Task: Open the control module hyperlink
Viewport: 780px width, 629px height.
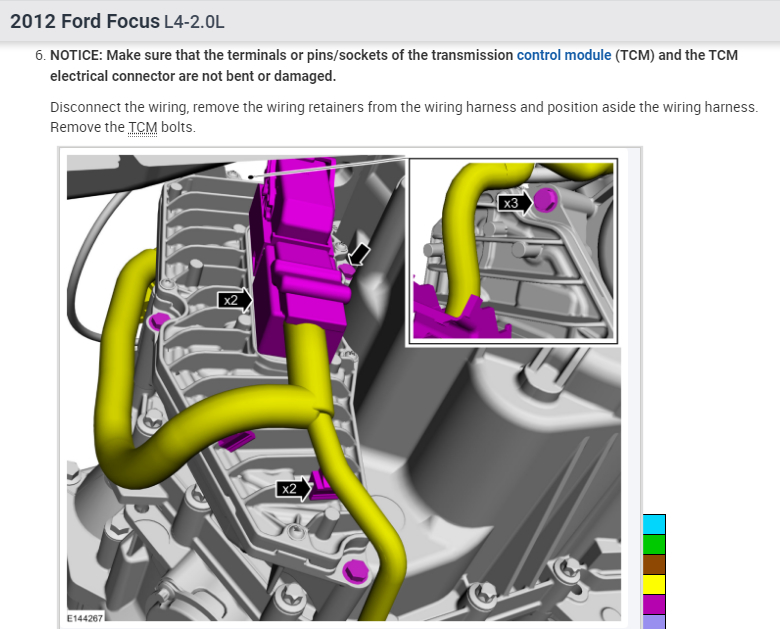Action: [x=564, y=55]
